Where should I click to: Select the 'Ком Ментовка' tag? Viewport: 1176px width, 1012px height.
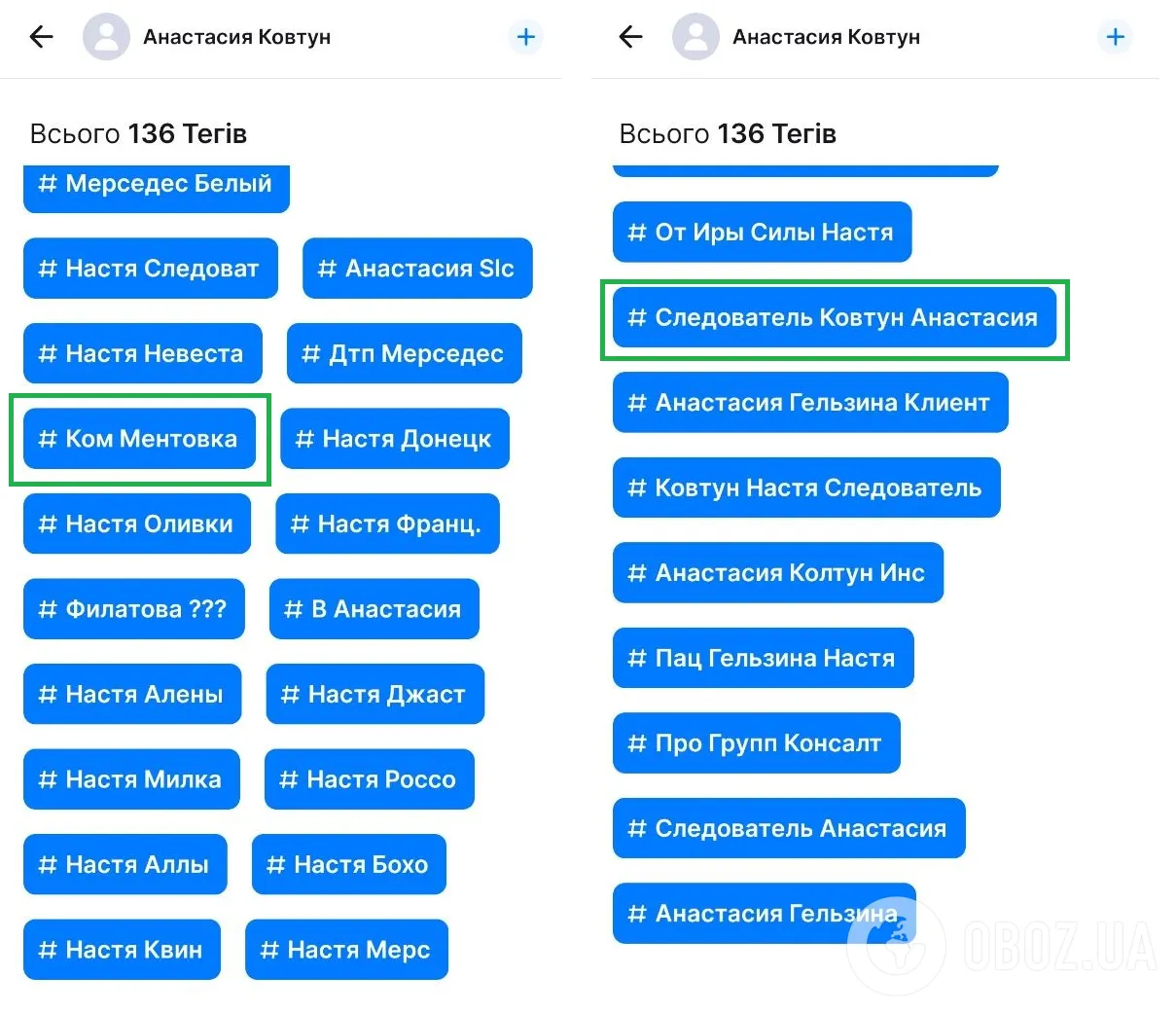(x=139, y=439)
